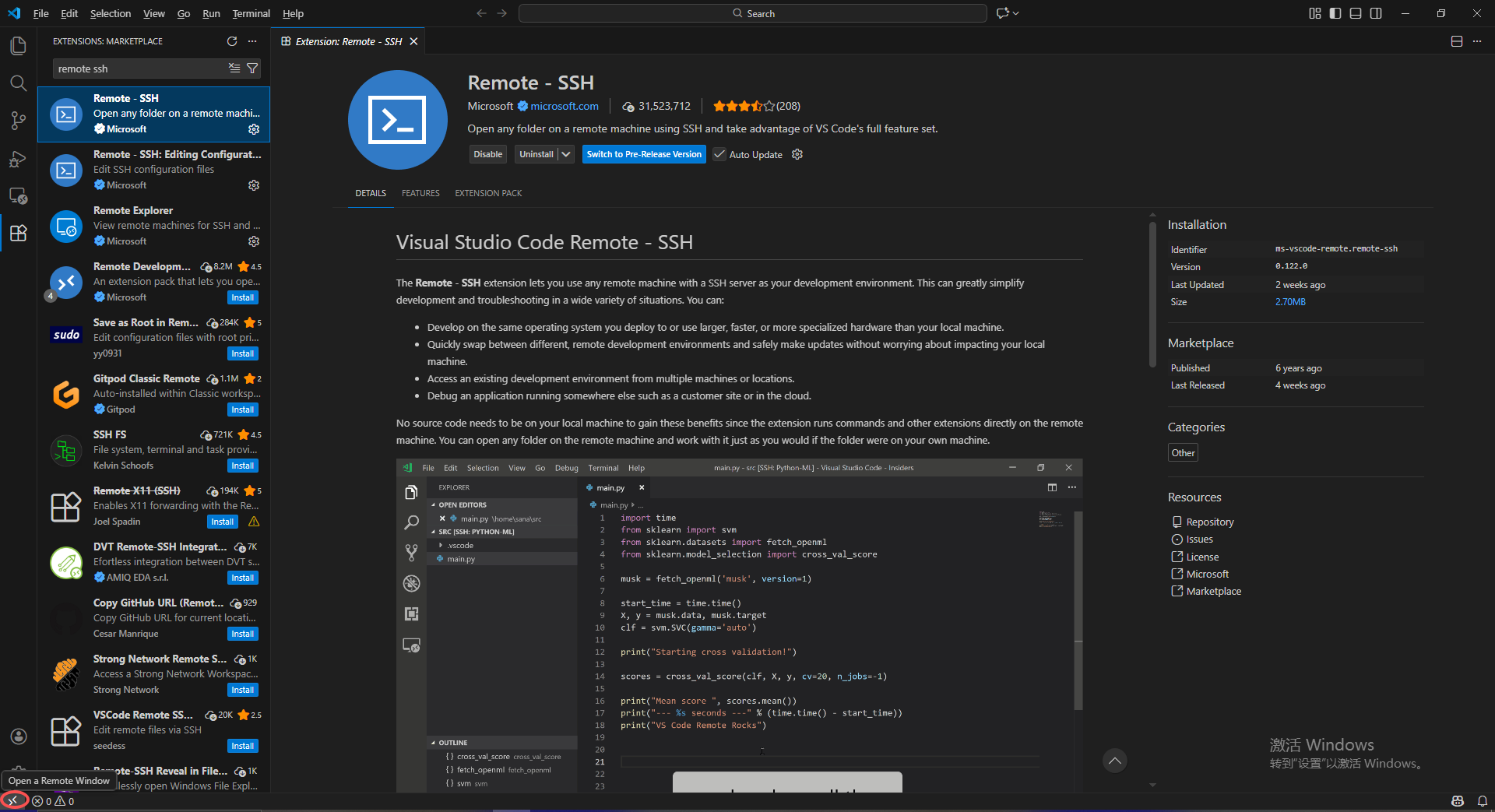Close the Extension: Remote - SSH tab

[413, 41]
